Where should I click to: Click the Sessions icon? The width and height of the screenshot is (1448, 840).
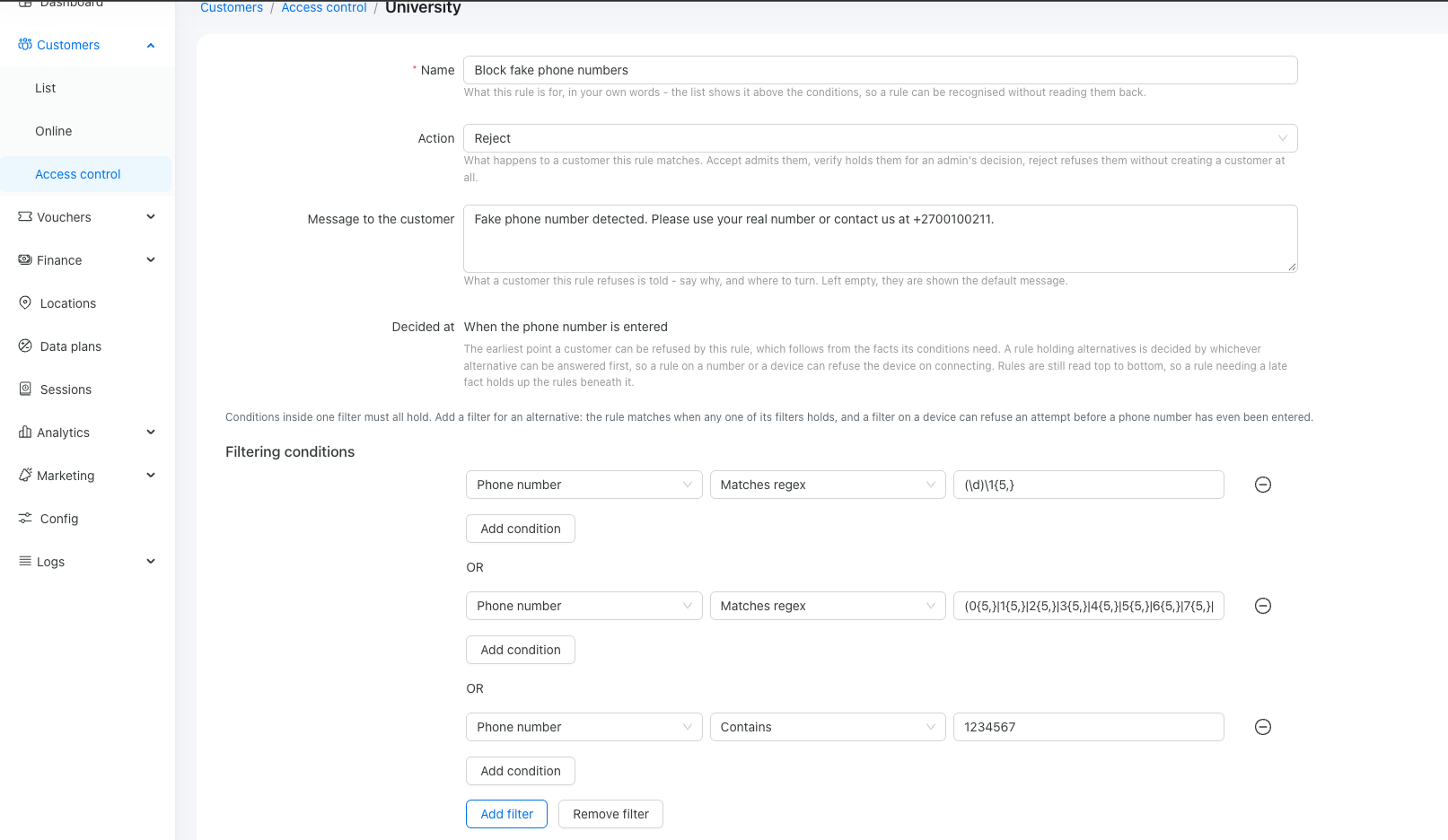pyautogui.click(x=25, y=389)
